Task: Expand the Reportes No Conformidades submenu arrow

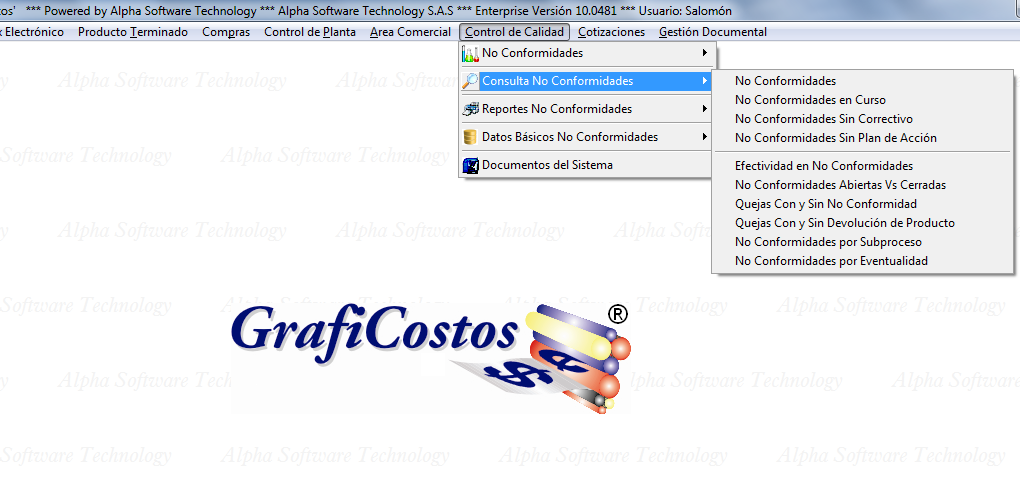Action: coord(704,109)
